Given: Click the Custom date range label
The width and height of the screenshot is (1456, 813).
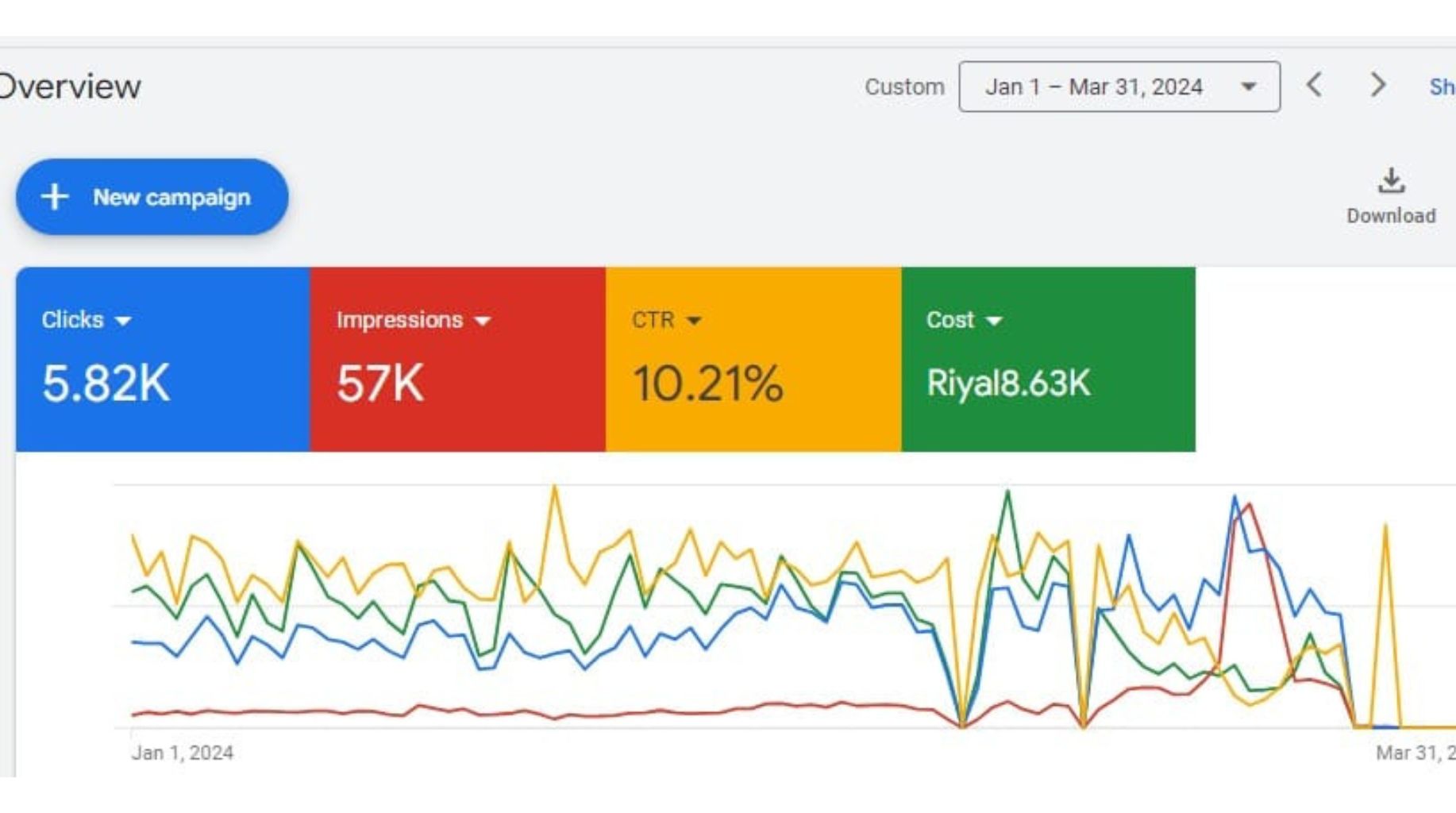Looking at the screenshot, I should 904,87.
